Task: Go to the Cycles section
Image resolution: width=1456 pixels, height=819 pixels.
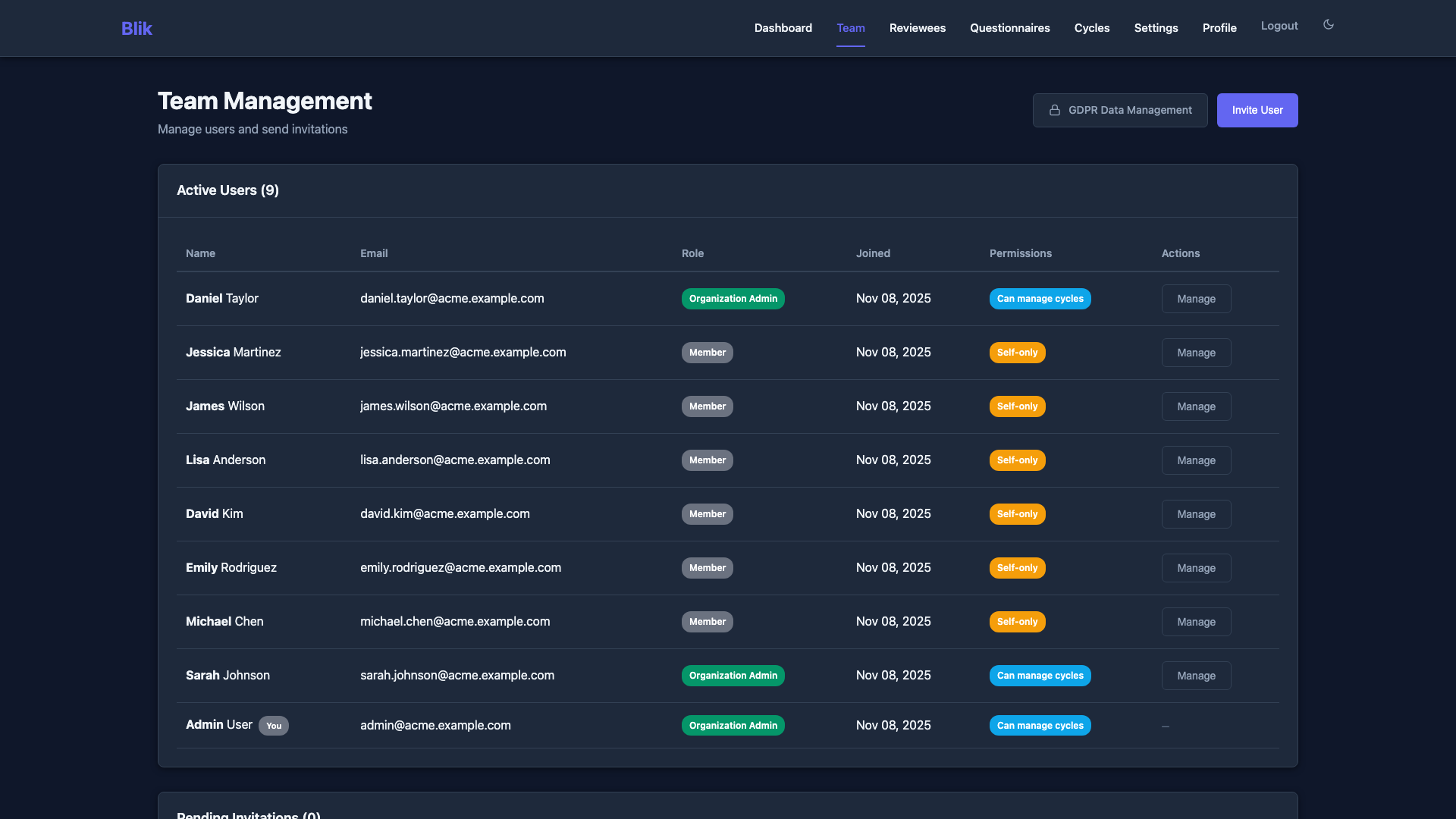Action: click(1091, 27)
